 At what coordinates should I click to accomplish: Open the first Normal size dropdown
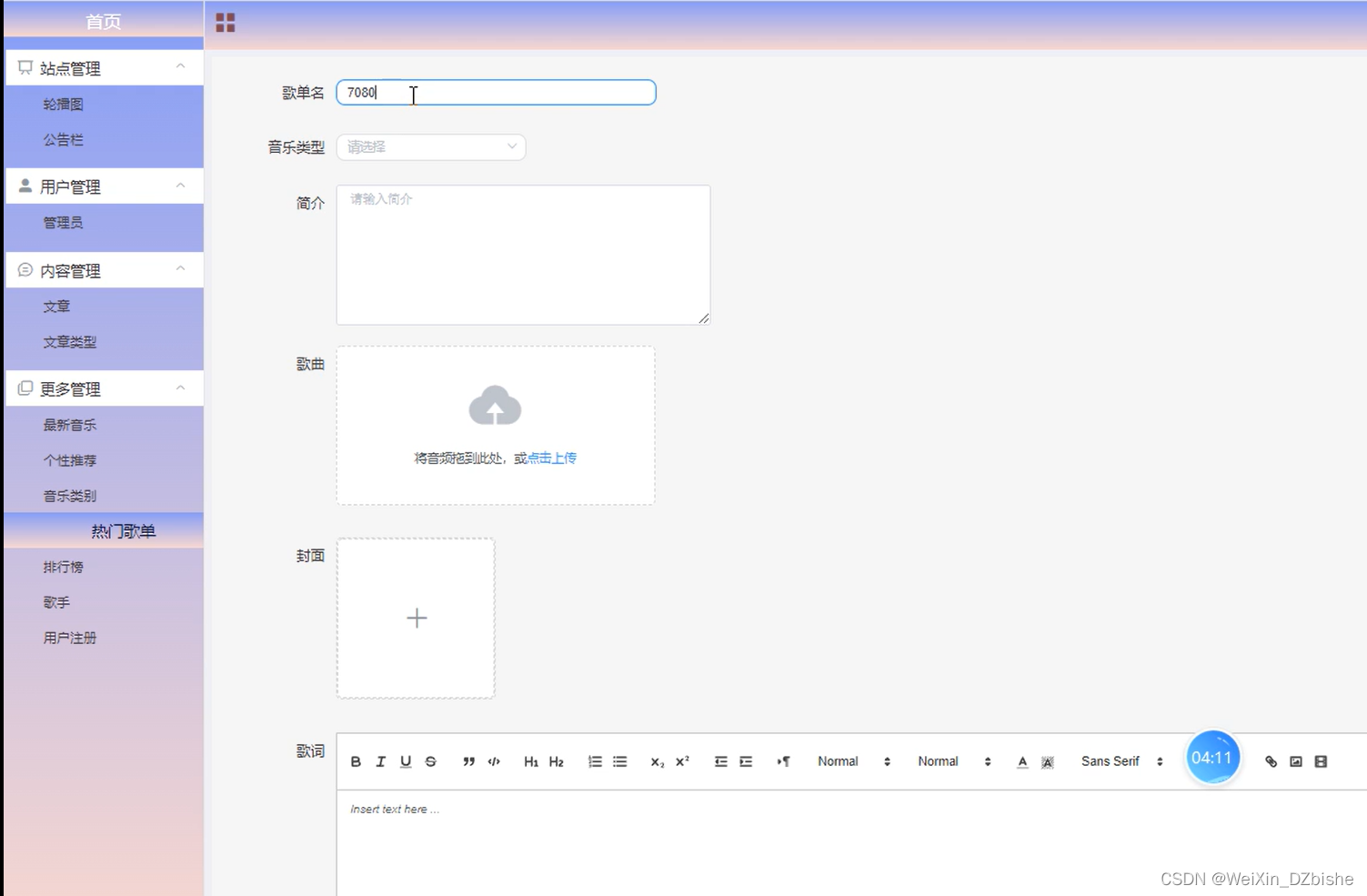[x=854, y=761]
